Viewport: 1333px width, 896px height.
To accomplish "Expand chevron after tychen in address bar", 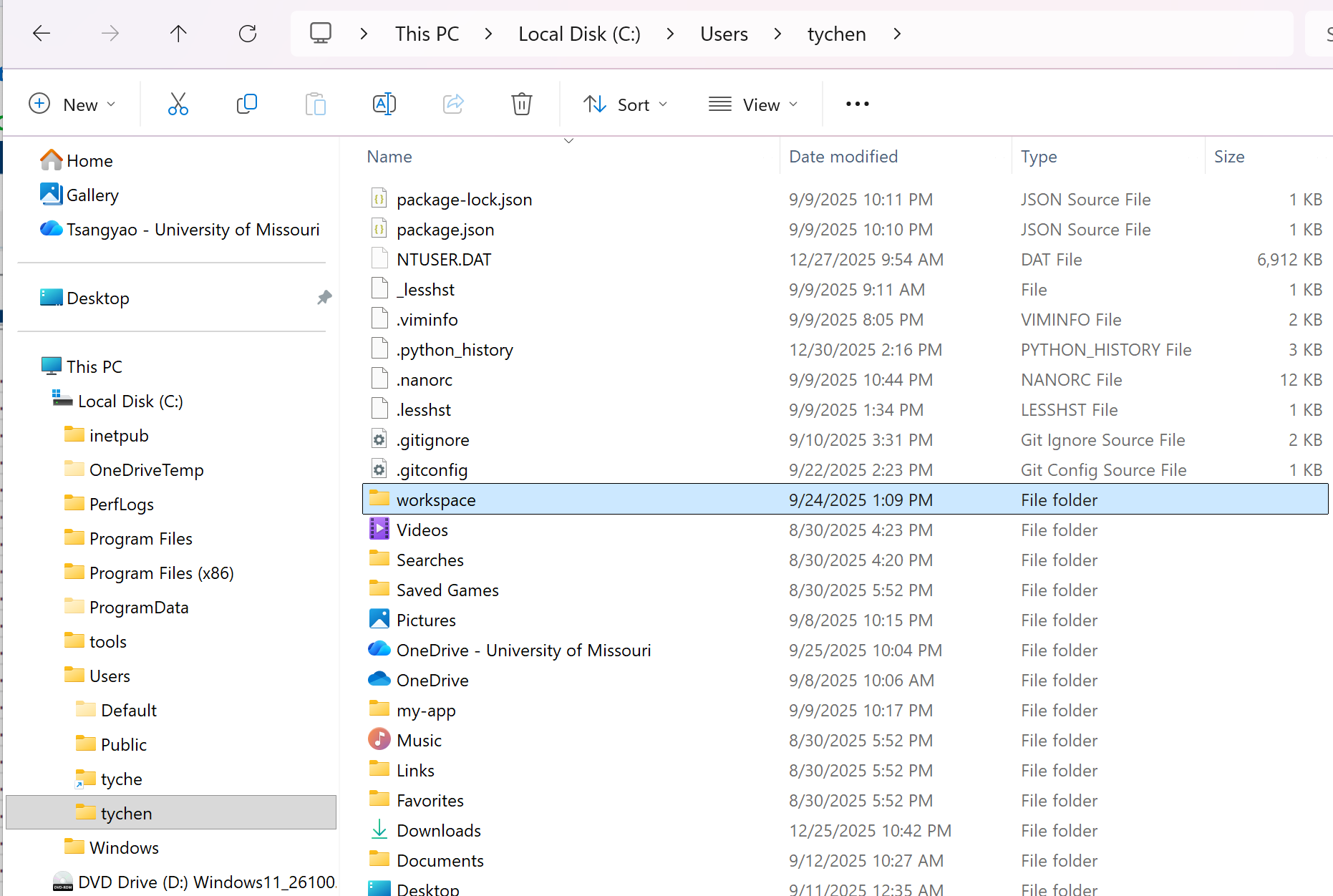I will 897,34.
